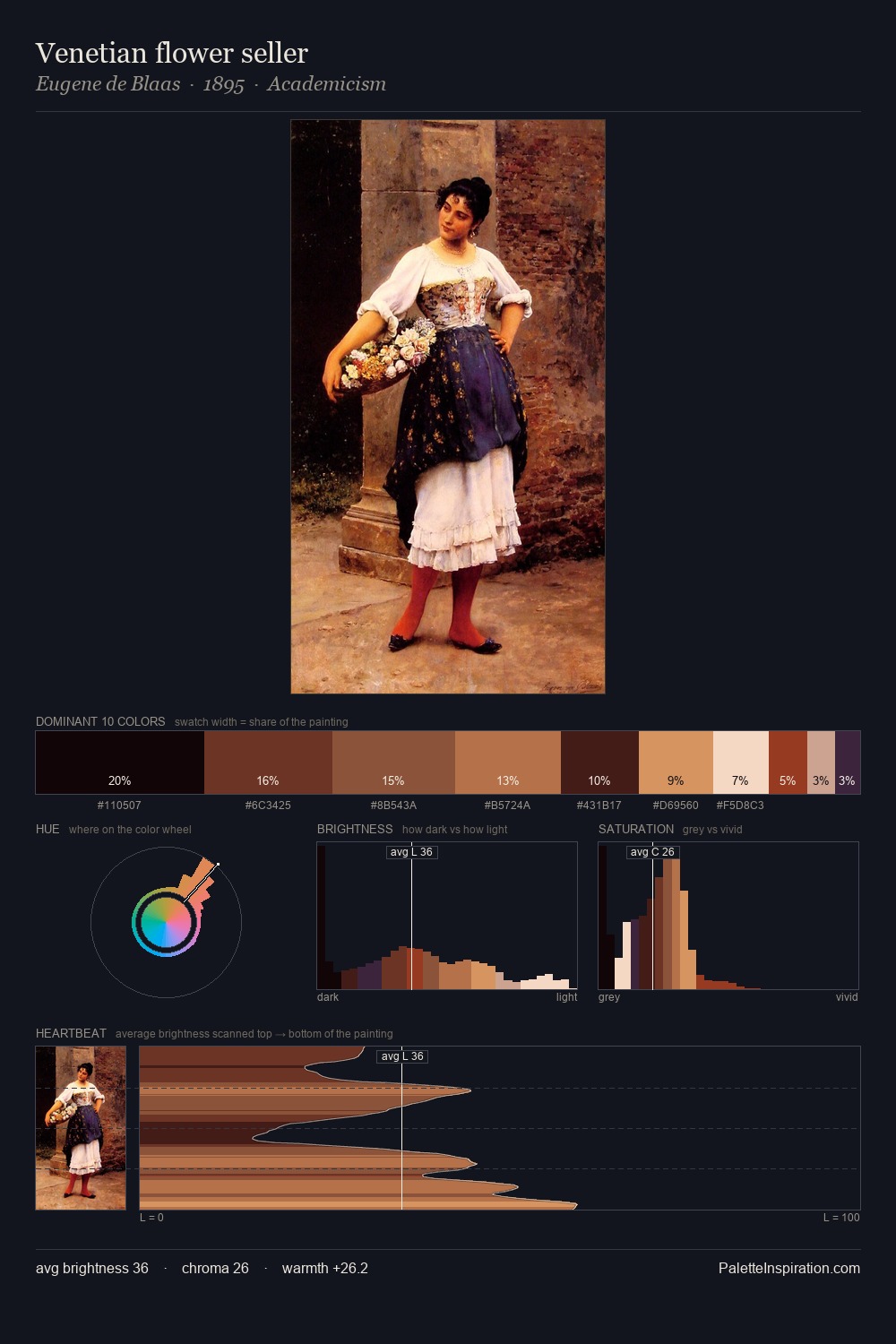Click the 'warmth +26.2' footer stat
The image size is (896, 1344).
click(325, 1269)
